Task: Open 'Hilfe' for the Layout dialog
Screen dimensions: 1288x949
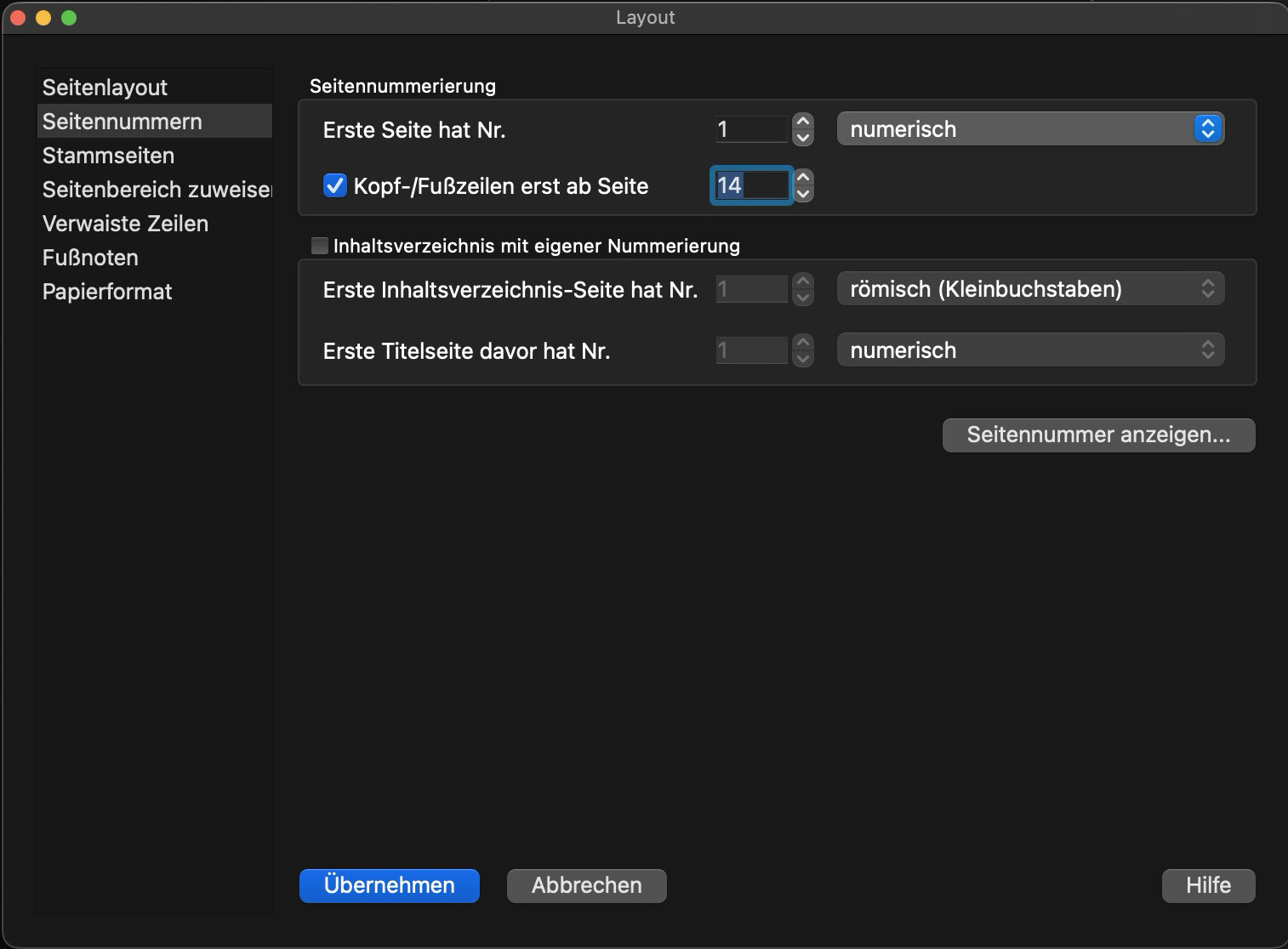Action: (1207, 885)
